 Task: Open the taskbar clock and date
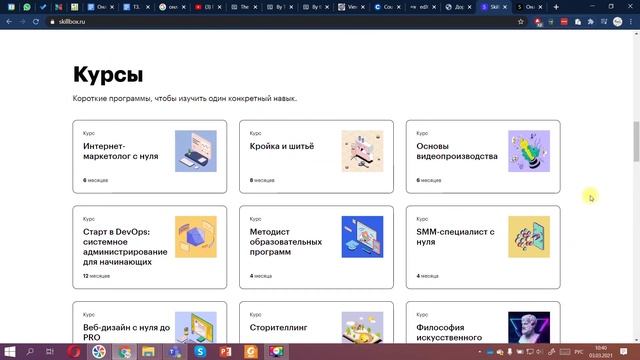click(600, 352)
